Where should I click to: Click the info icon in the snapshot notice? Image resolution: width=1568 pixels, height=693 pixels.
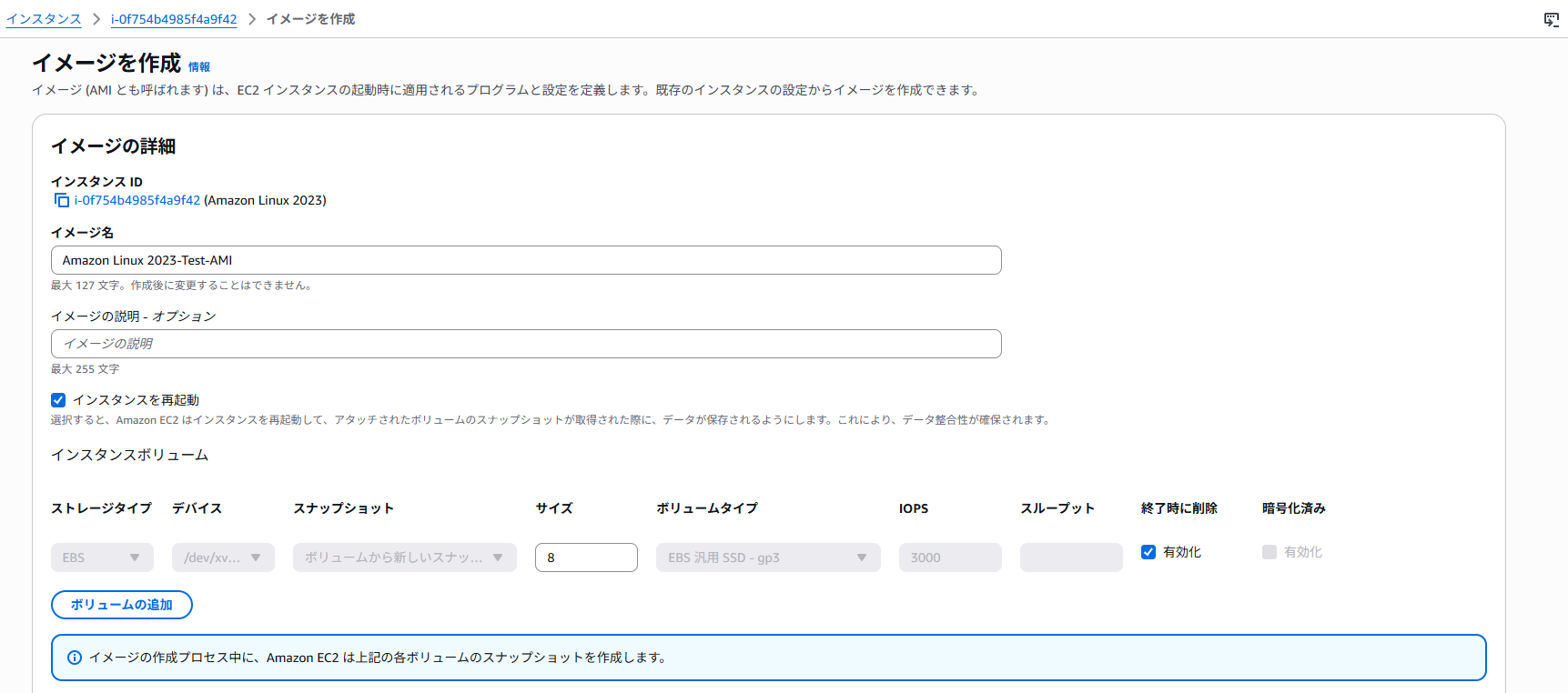[x=75, y=658]
